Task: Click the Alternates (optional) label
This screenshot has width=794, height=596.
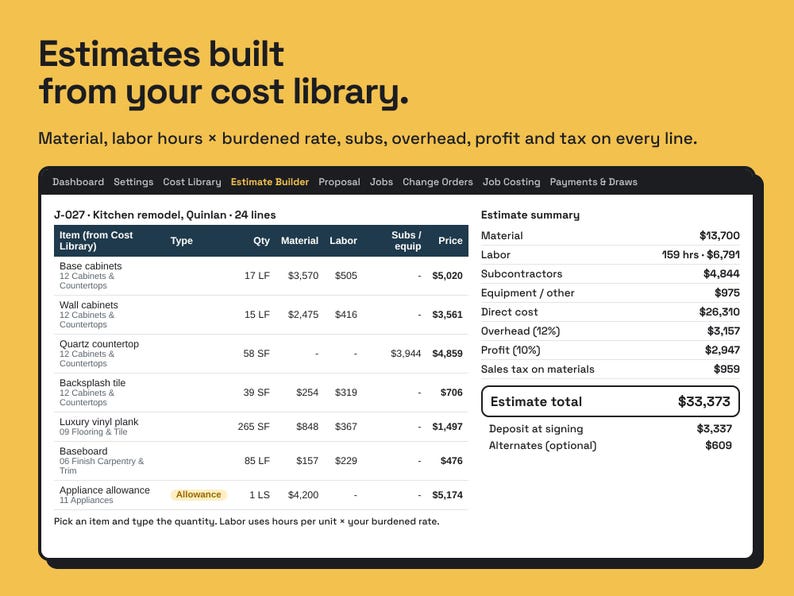Action: click(542, 446)
